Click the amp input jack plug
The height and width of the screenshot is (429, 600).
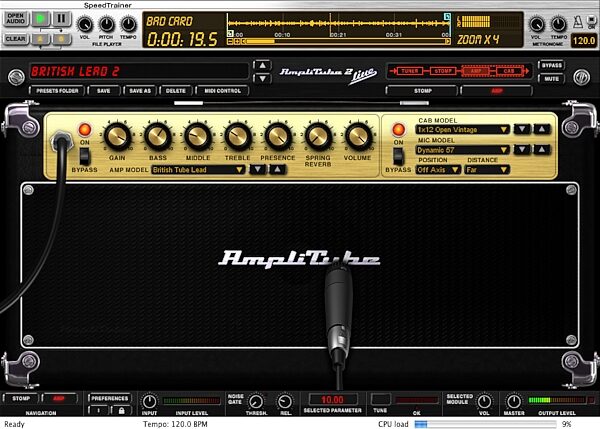pyautogui.click(x=61, y=141)
